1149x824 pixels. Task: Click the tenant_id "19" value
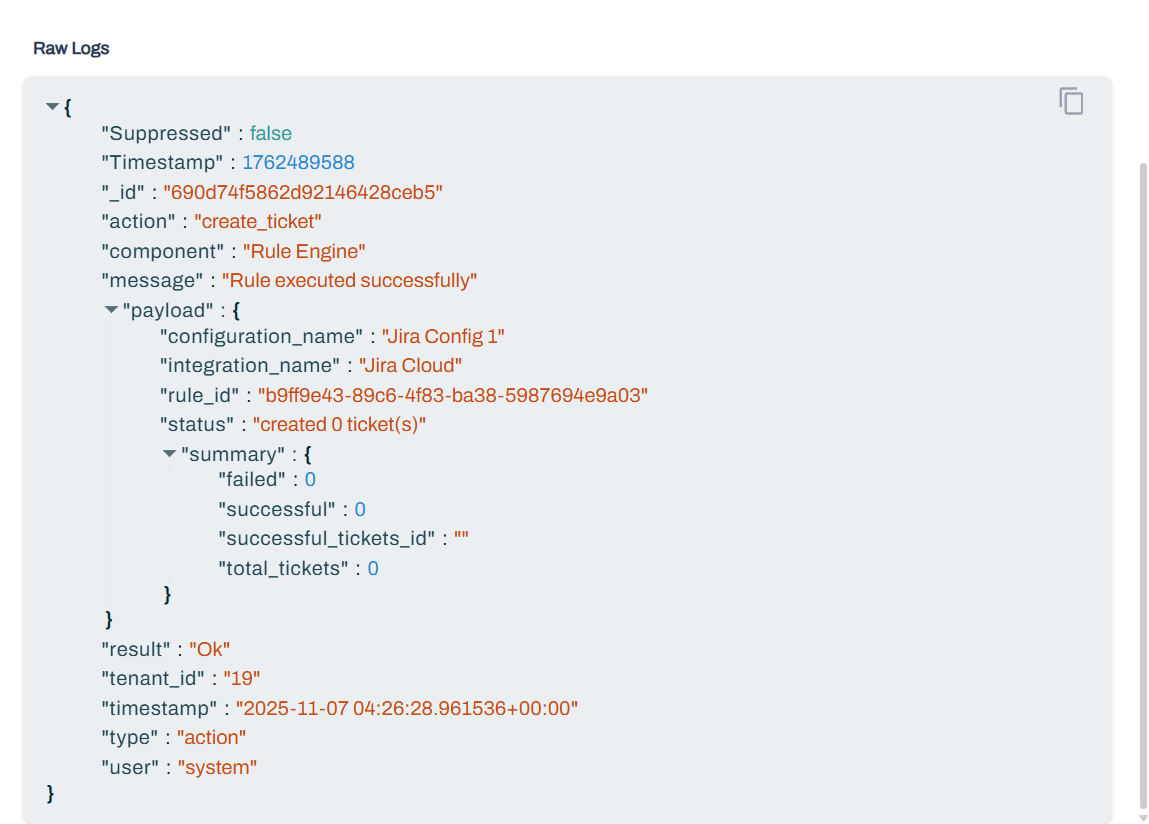point(241,679)
